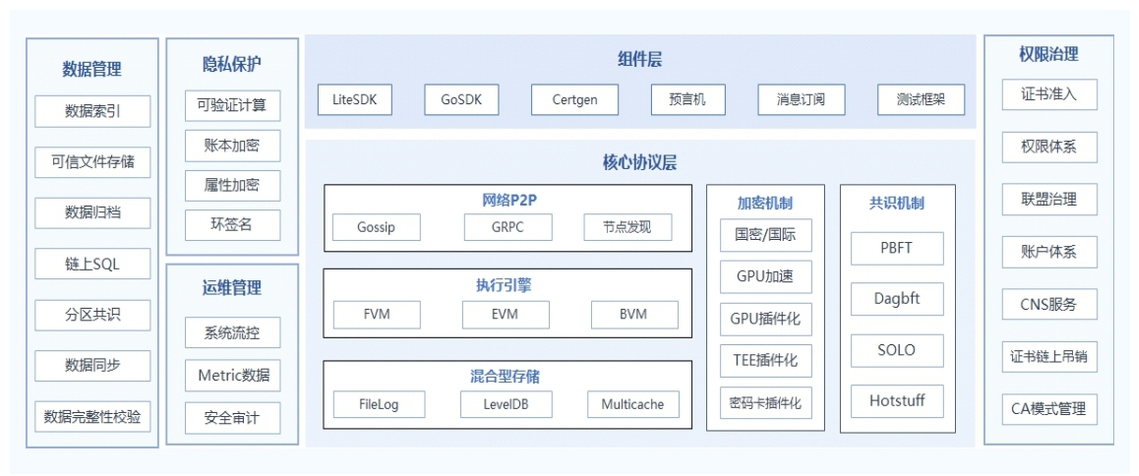Select the Multicache box
The width and height of the screenshot is (1139, 476).
point(633,404)
